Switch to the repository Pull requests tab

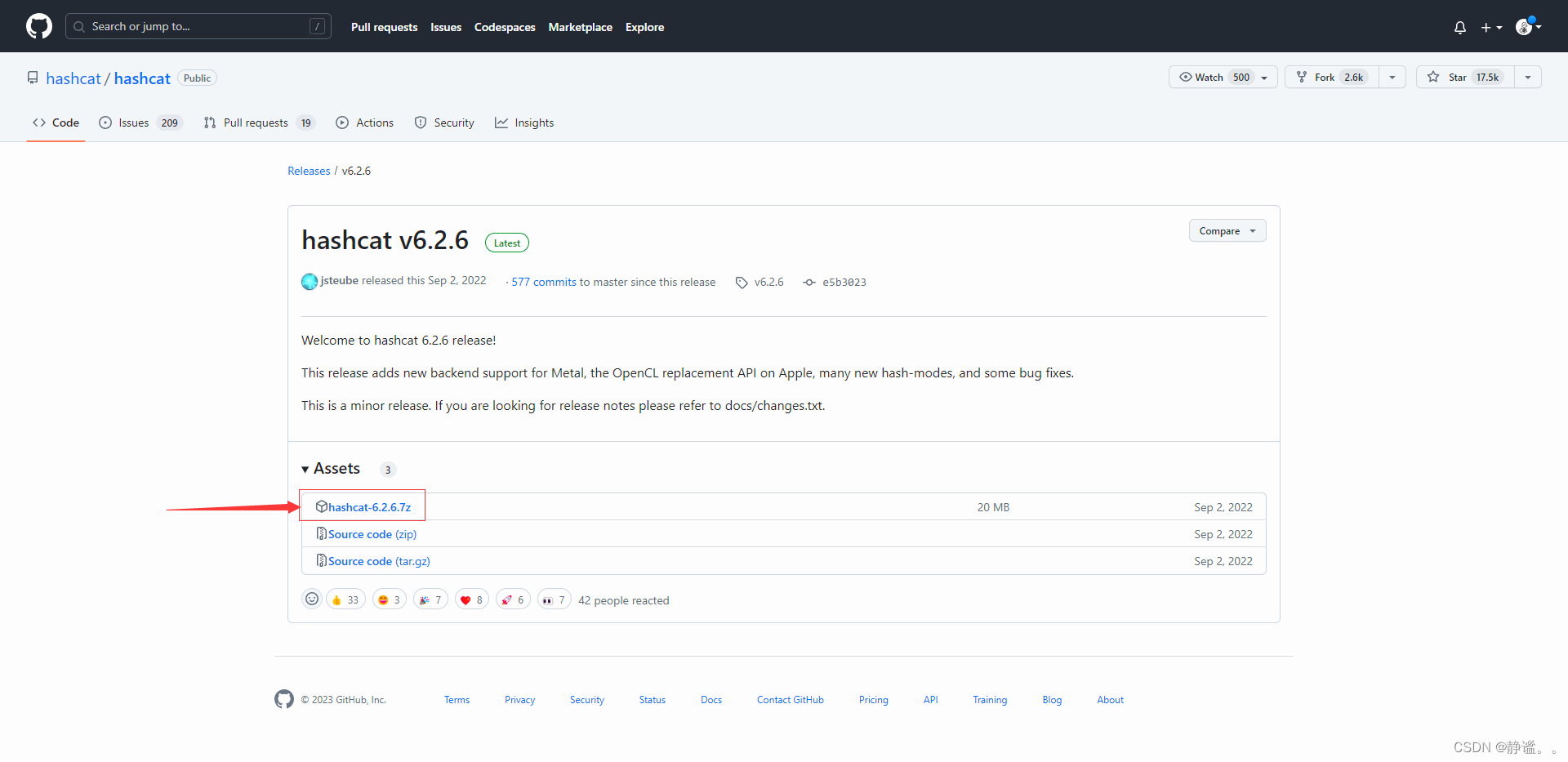click(x=259, y=123)
